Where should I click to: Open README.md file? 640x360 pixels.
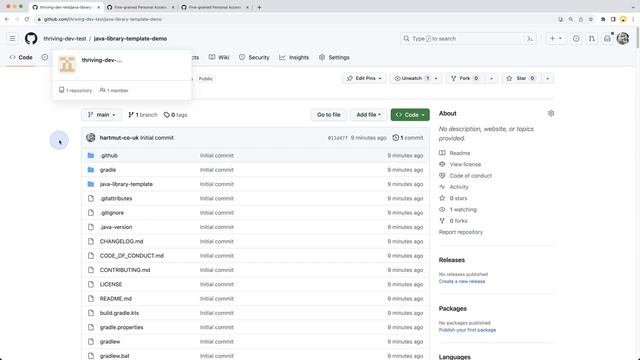click(116, 298)
